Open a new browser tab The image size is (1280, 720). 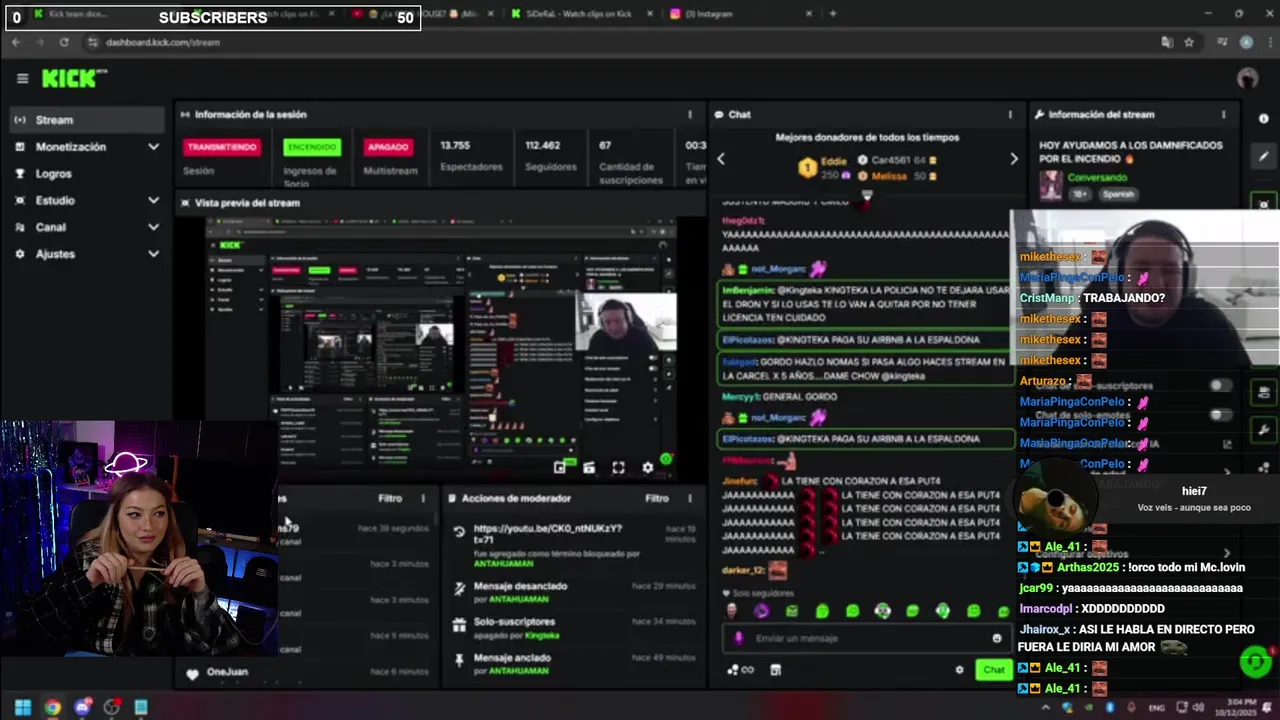click(833, 14)
